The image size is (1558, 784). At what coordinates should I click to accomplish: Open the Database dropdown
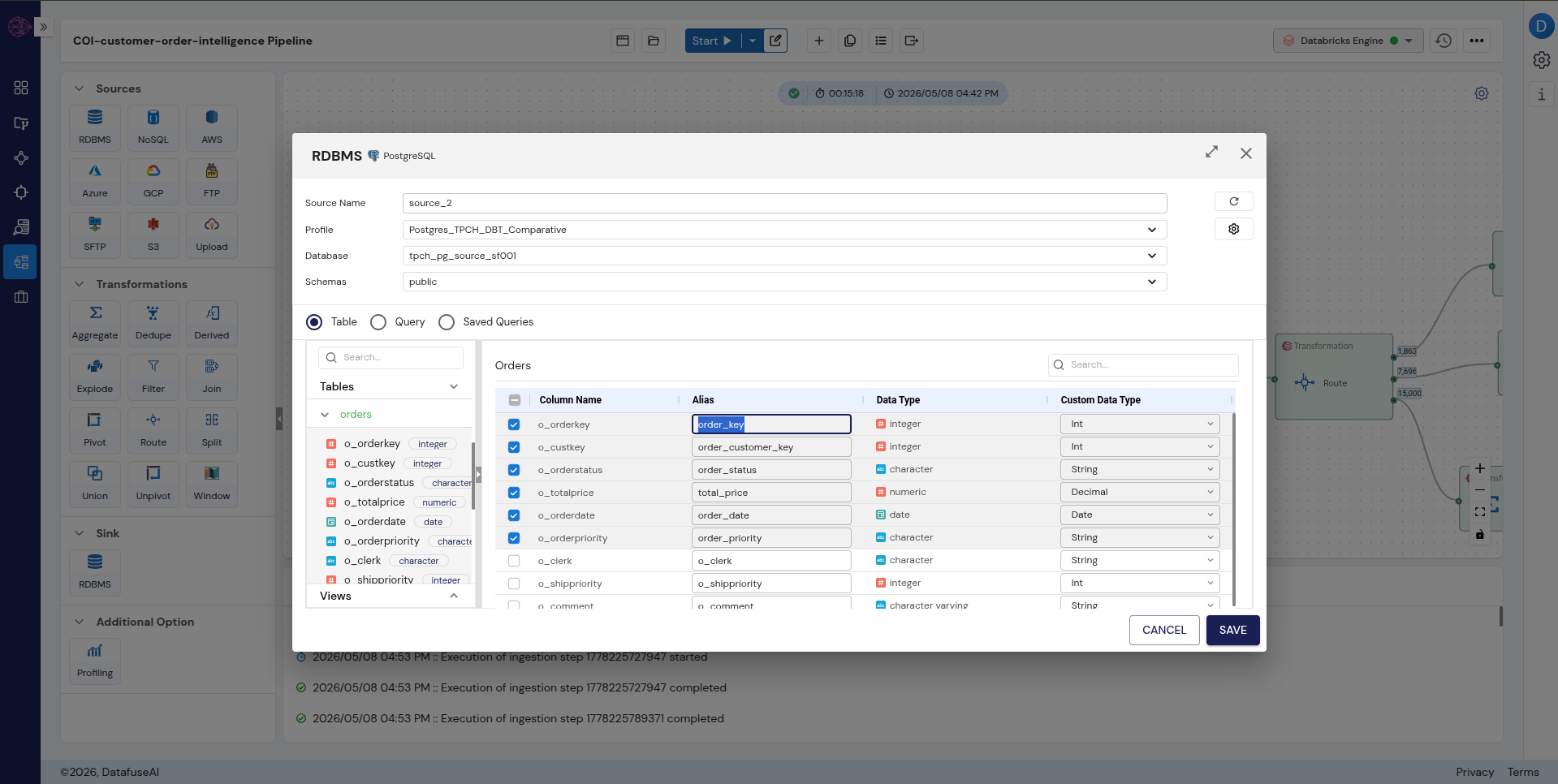[784, 256]
